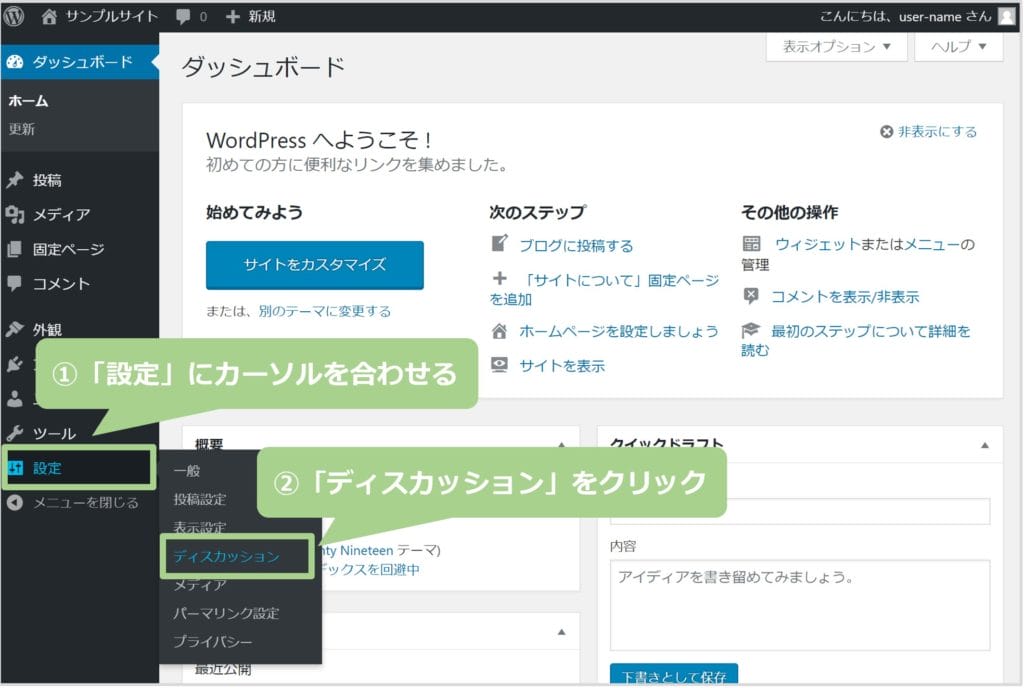This screenshot has height=688, width=1024.
Task: Select 投稿設定 in the flyout menu
Action: (x=200, y=499)
